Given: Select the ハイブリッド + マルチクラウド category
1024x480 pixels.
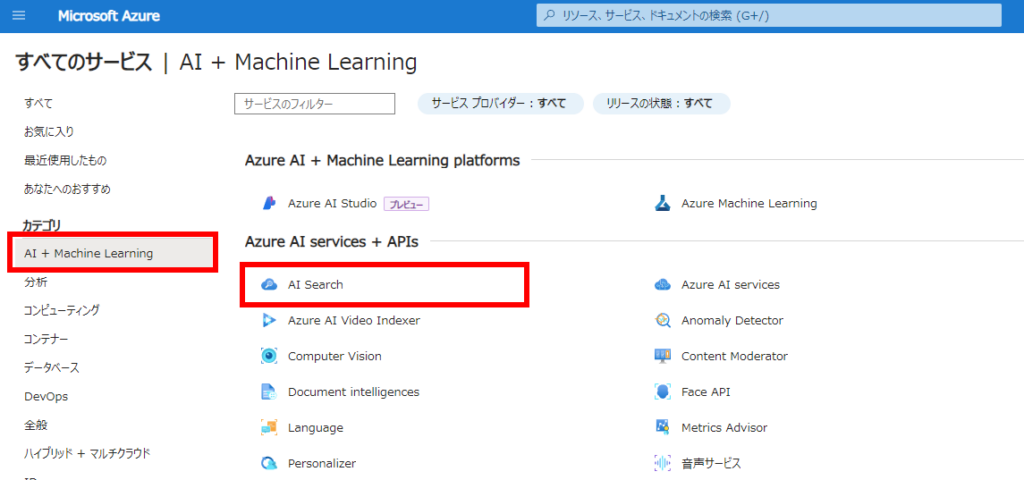Looking at the screenshot, I should tap(87, 453).
